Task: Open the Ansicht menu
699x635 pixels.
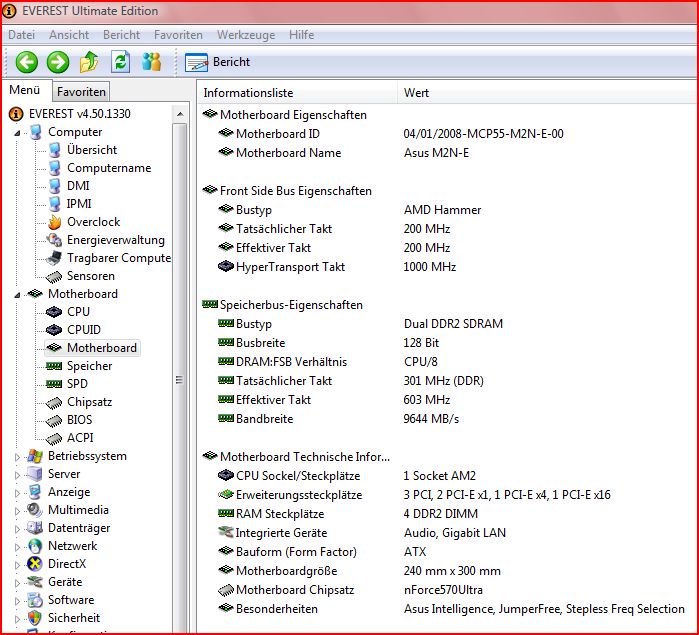Action: (x=69, y=35)
